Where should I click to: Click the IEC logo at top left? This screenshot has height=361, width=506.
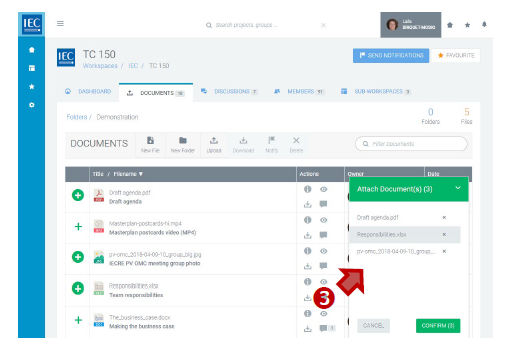pos(32,24)
